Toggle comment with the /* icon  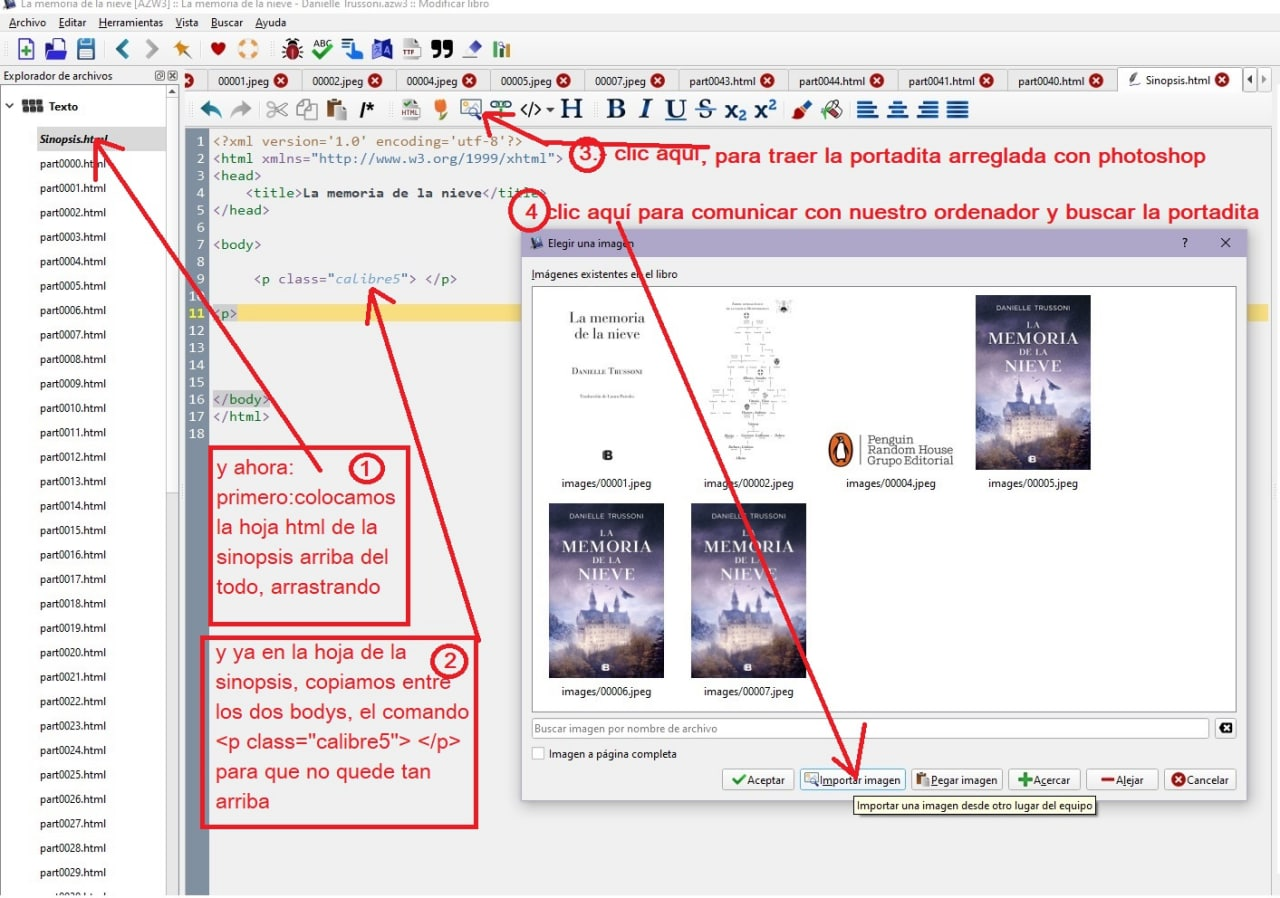[367, 110]
